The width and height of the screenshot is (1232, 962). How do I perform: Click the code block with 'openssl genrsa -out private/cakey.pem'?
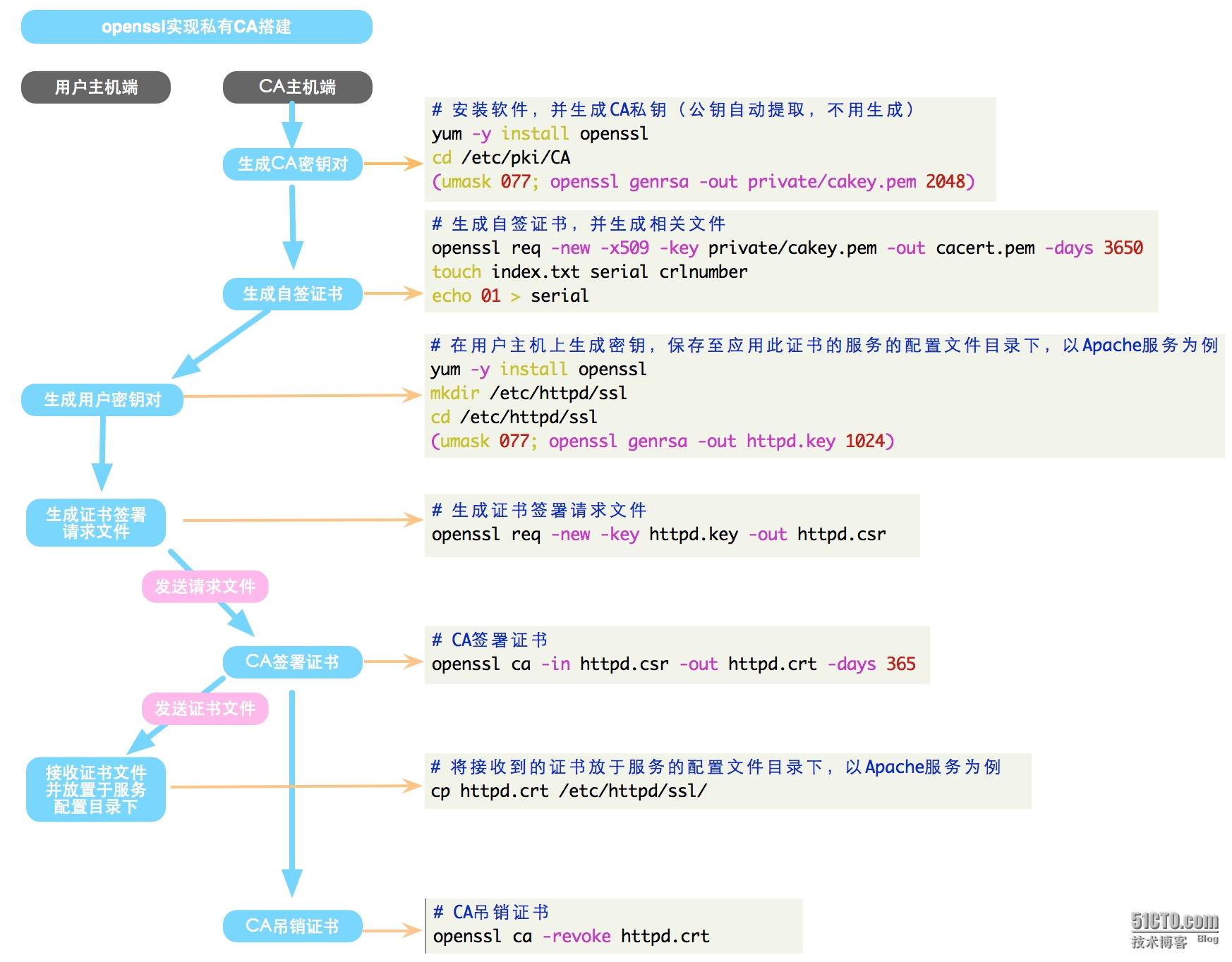[x=711, y=150]
